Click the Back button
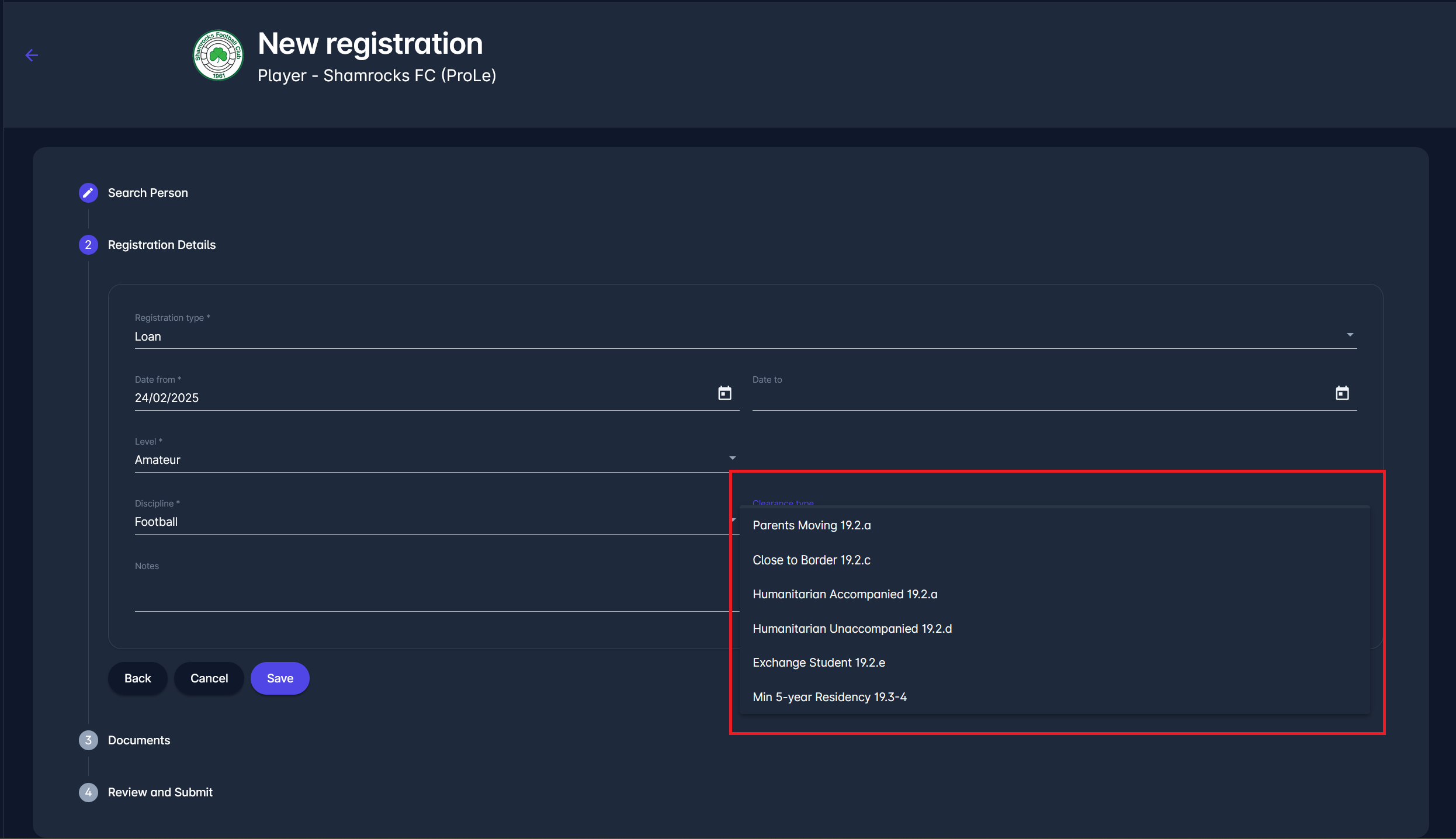Image resolution: width=1456 pixels, height=839 pixels. click(137, 678)
